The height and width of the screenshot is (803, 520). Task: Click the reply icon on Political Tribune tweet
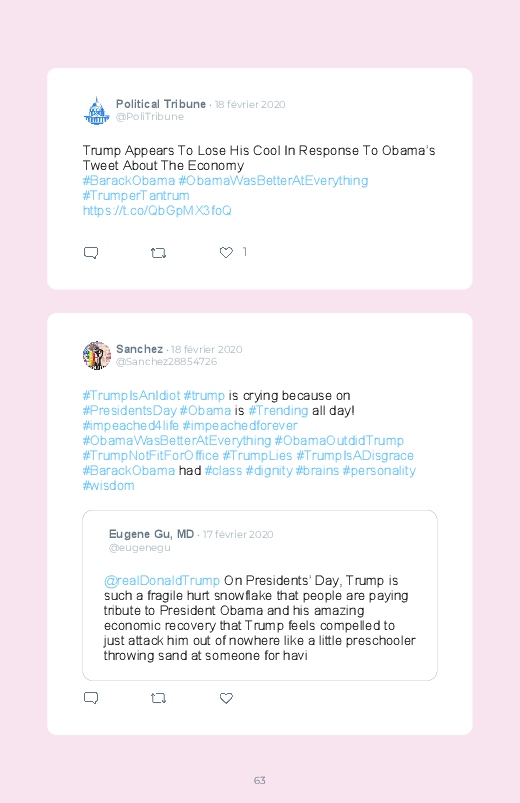click(x=91, y=252)
